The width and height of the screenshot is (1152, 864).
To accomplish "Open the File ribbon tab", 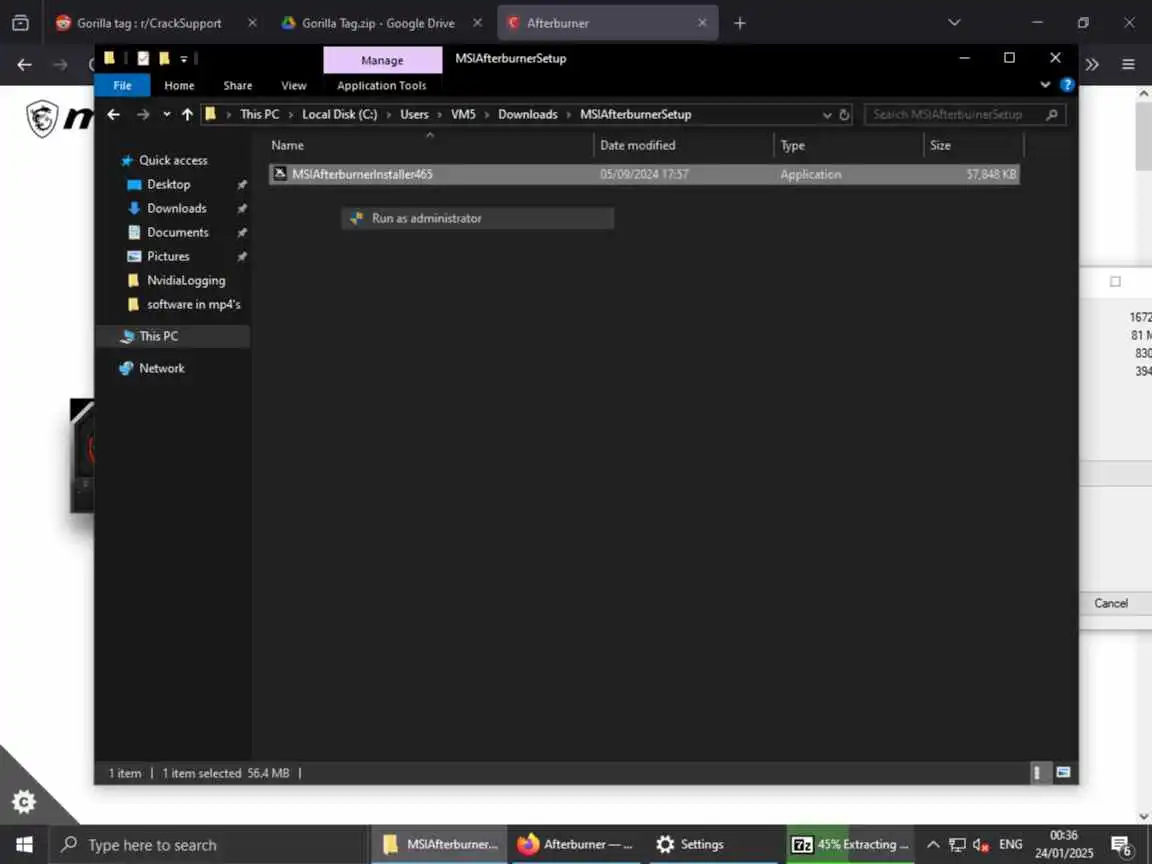I will coord(122,85).
